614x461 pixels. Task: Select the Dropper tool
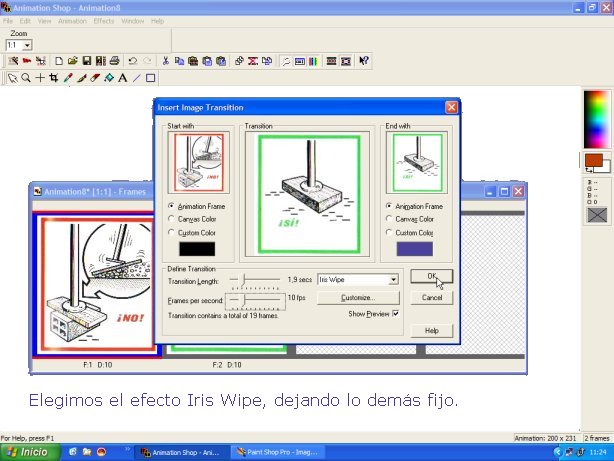click(68, 78)
